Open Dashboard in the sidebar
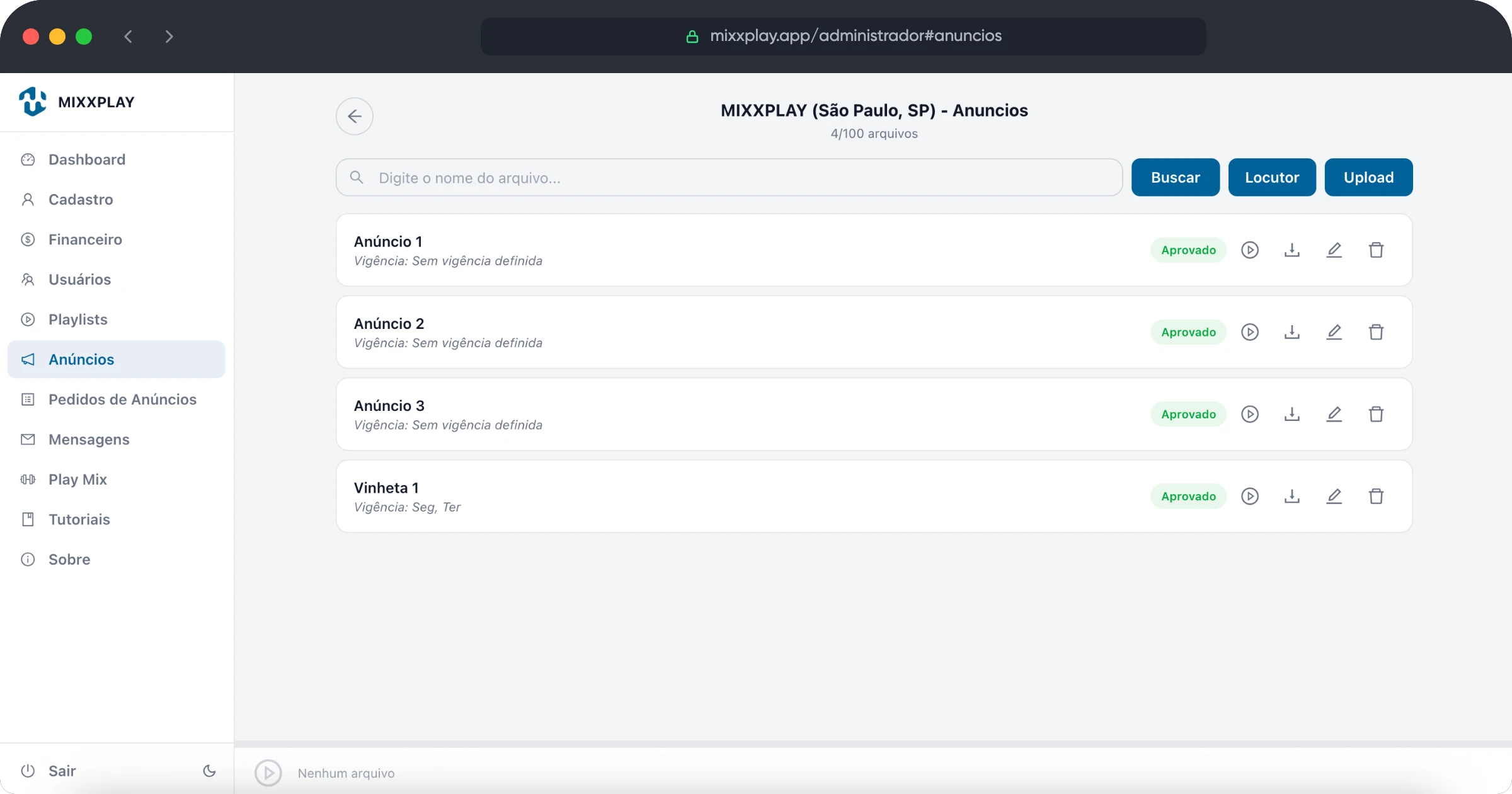 [117, 159]
